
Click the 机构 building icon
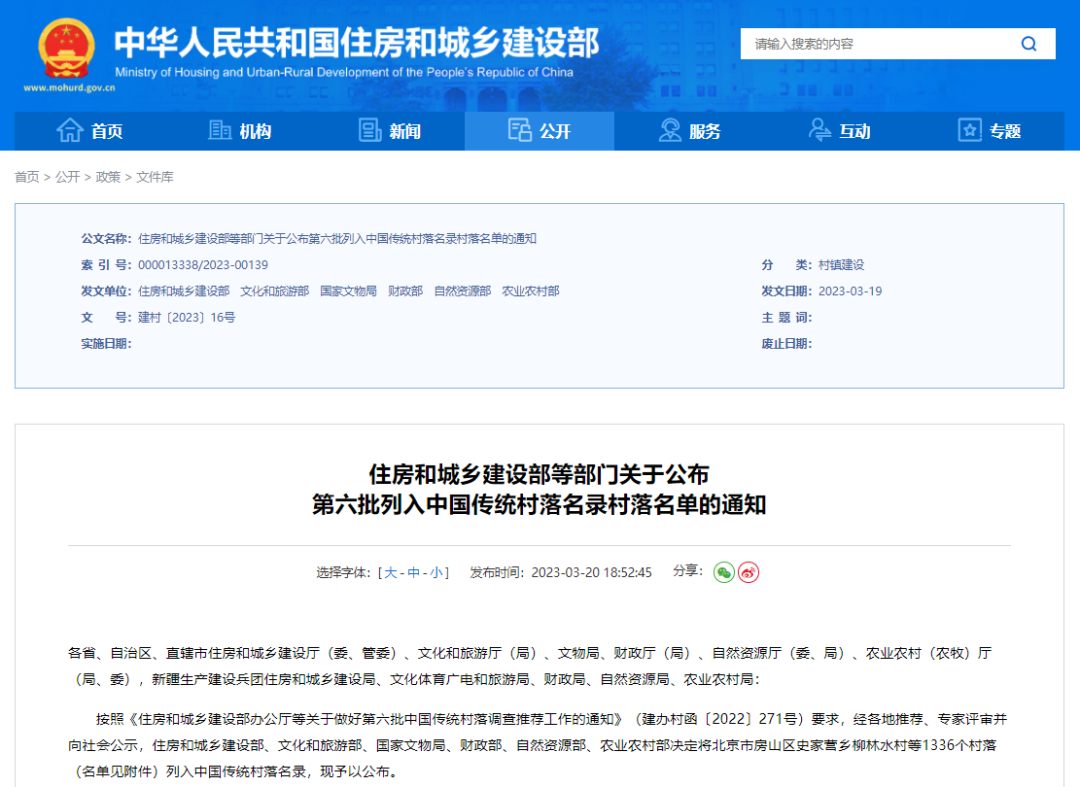[x=220, y=131]
